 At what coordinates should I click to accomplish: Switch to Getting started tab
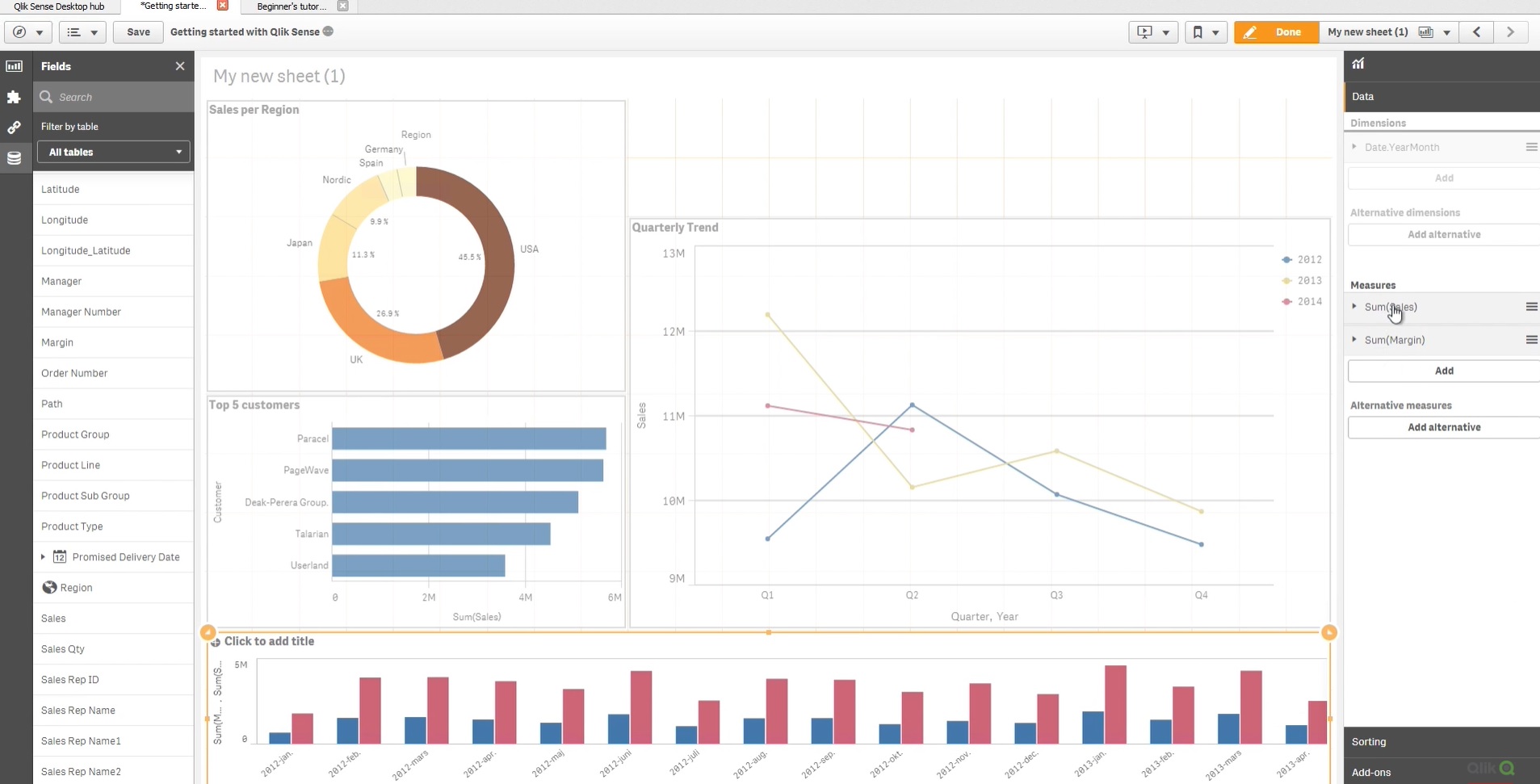click(173, 6)
